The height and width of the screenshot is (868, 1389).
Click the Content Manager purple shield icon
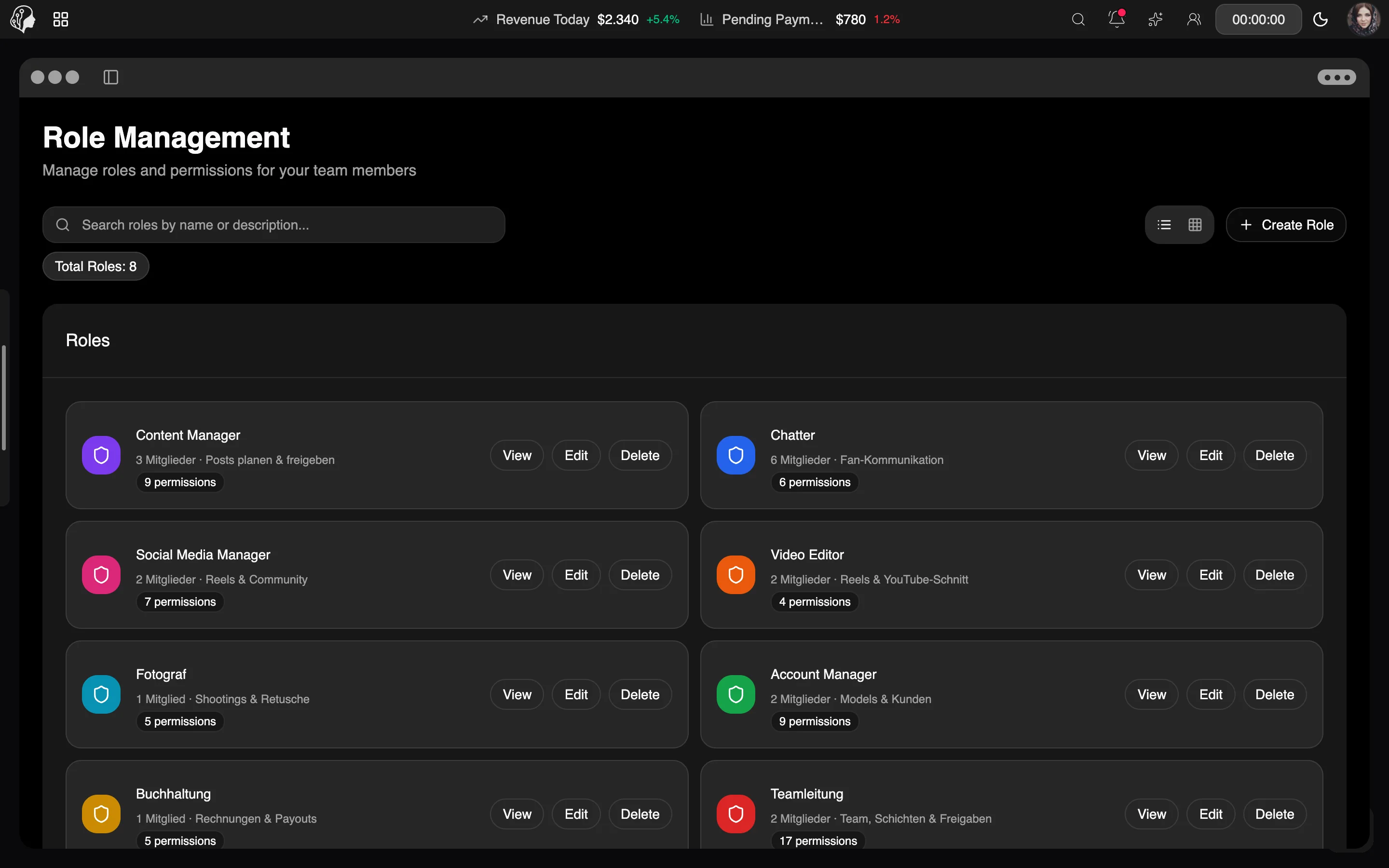[101, 455]
